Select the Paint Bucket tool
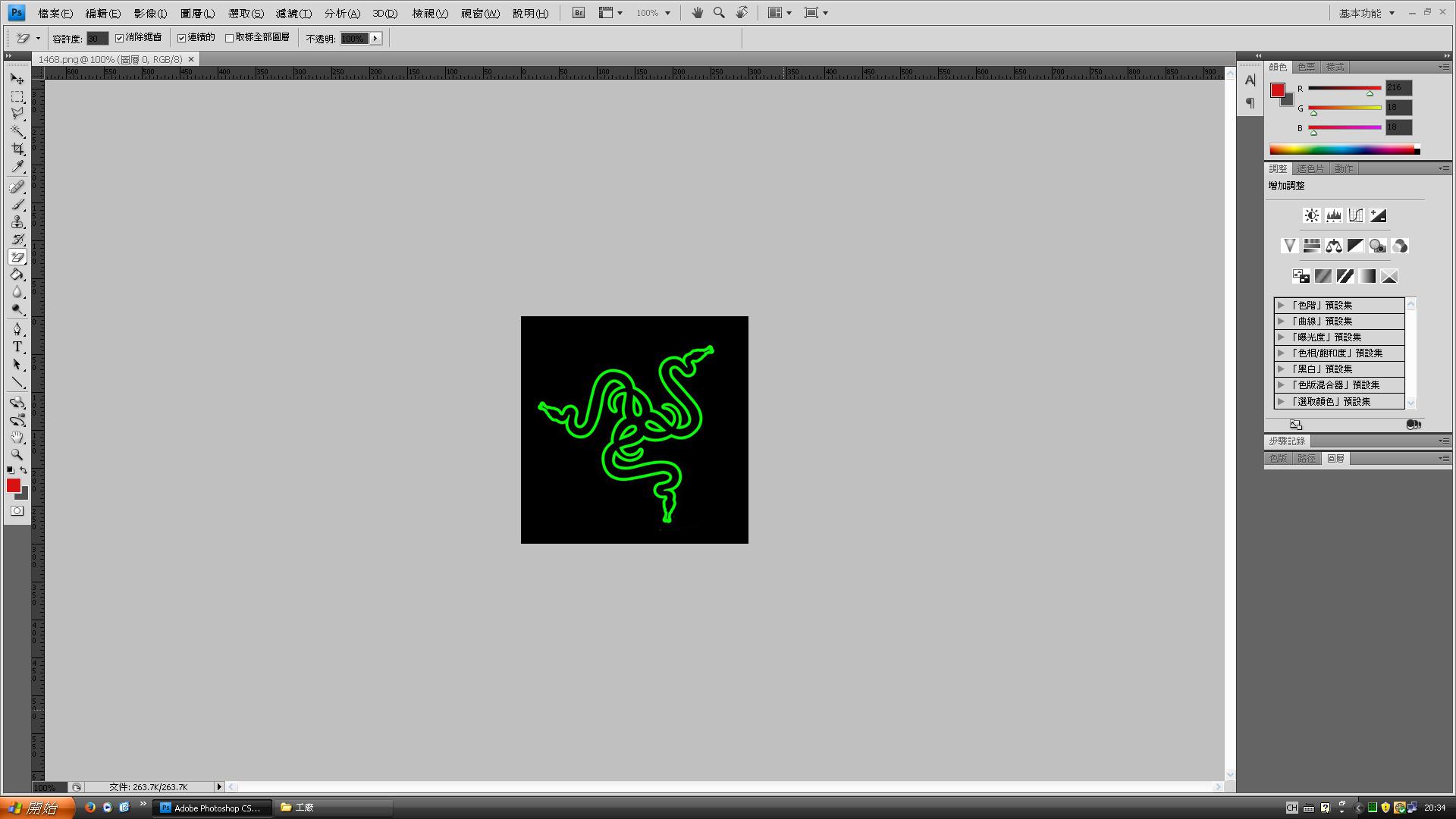Screen dimensions: 1456x819 17,275
